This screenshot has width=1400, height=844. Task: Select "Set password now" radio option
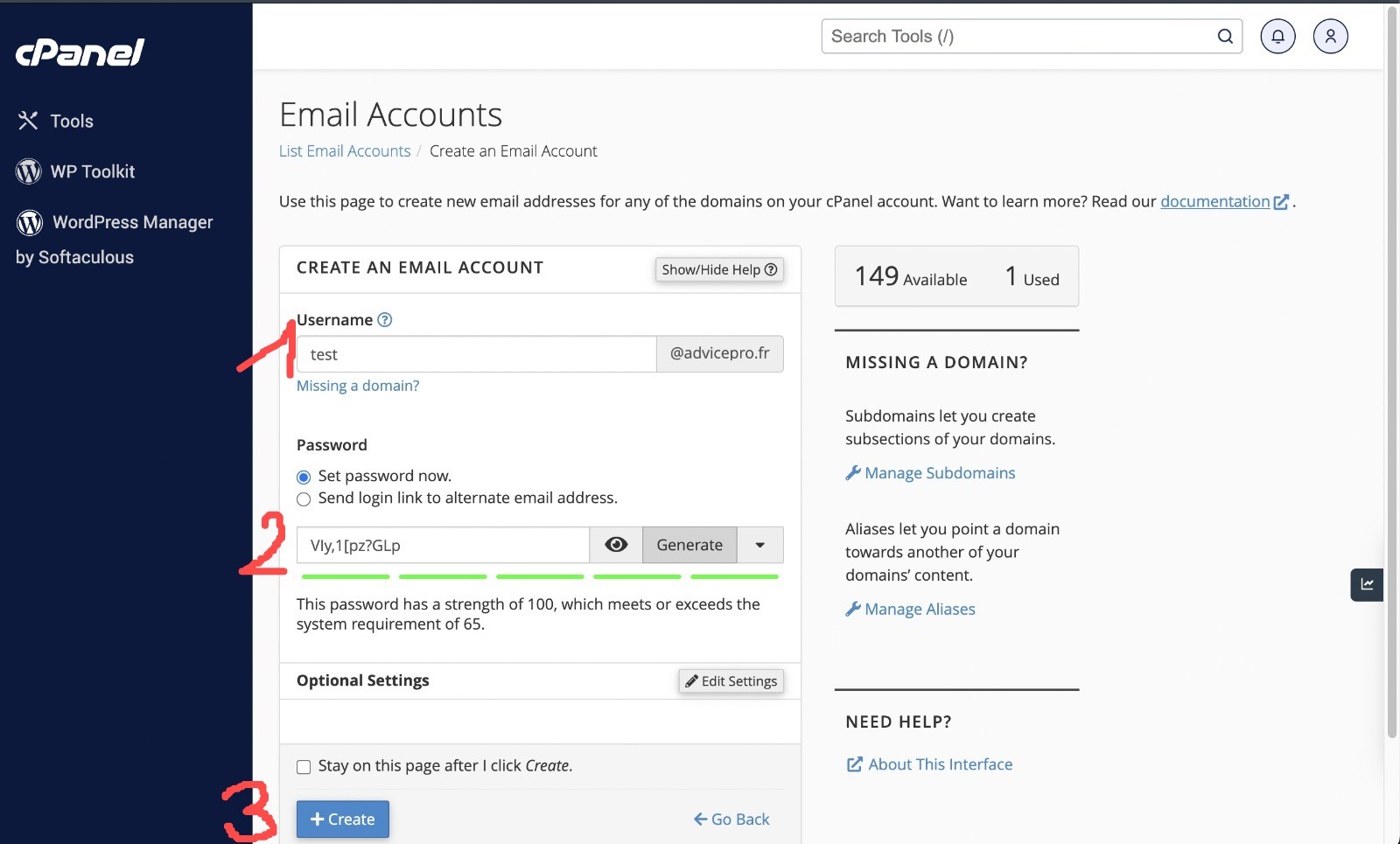tap(304, 477)
